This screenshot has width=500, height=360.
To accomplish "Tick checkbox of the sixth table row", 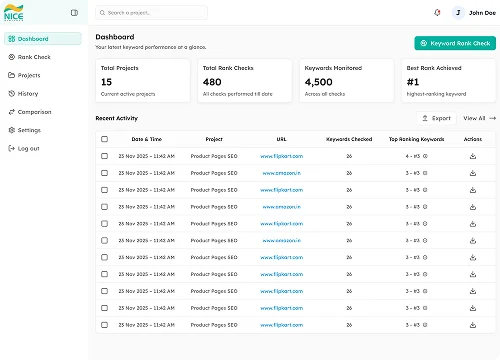I will tap(104, 241).
